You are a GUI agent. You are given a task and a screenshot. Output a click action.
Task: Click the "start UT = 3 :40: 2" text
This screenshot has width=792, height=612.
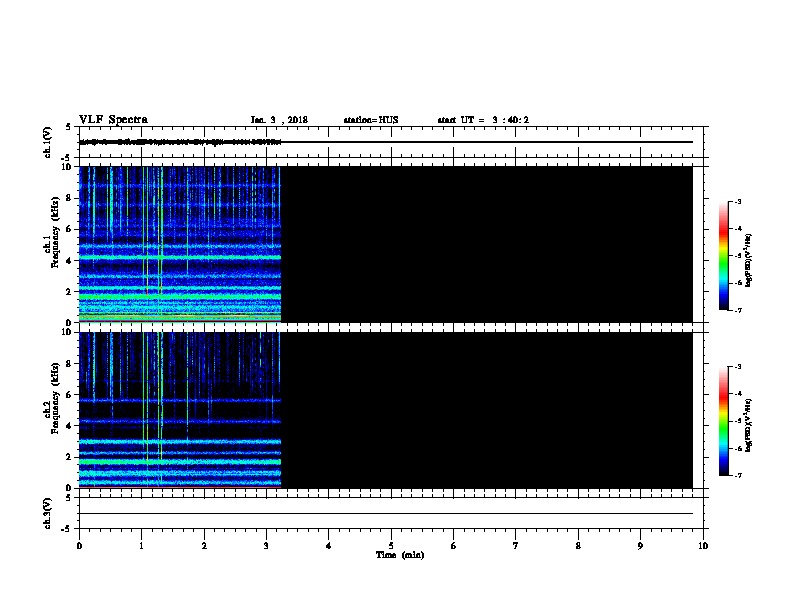pos(483,120)
